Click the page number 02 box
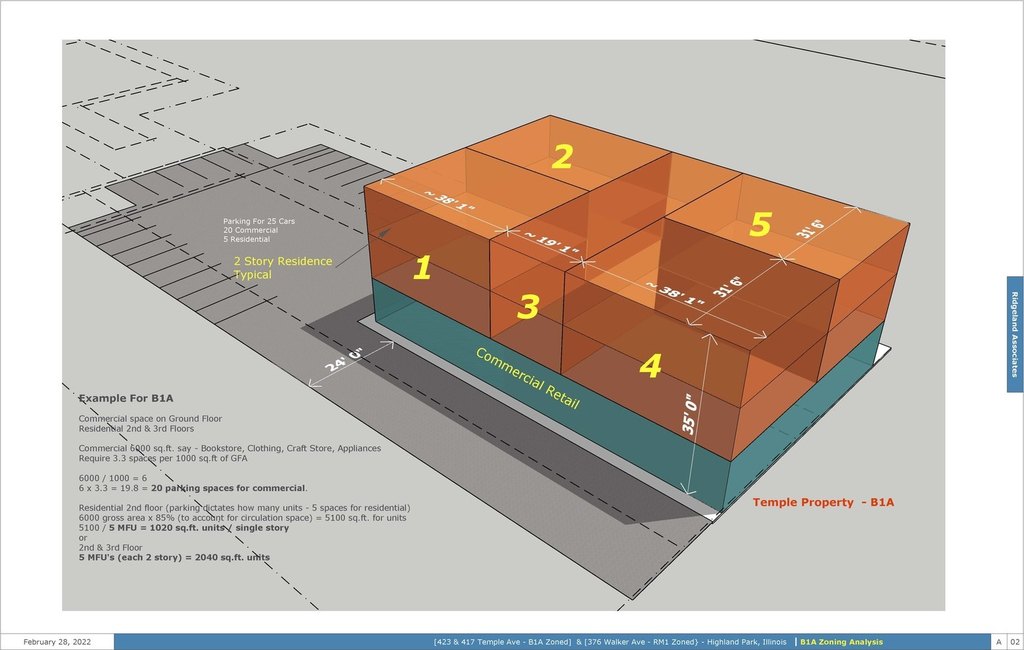1024x650 pixels. [x=1013, y=641]
